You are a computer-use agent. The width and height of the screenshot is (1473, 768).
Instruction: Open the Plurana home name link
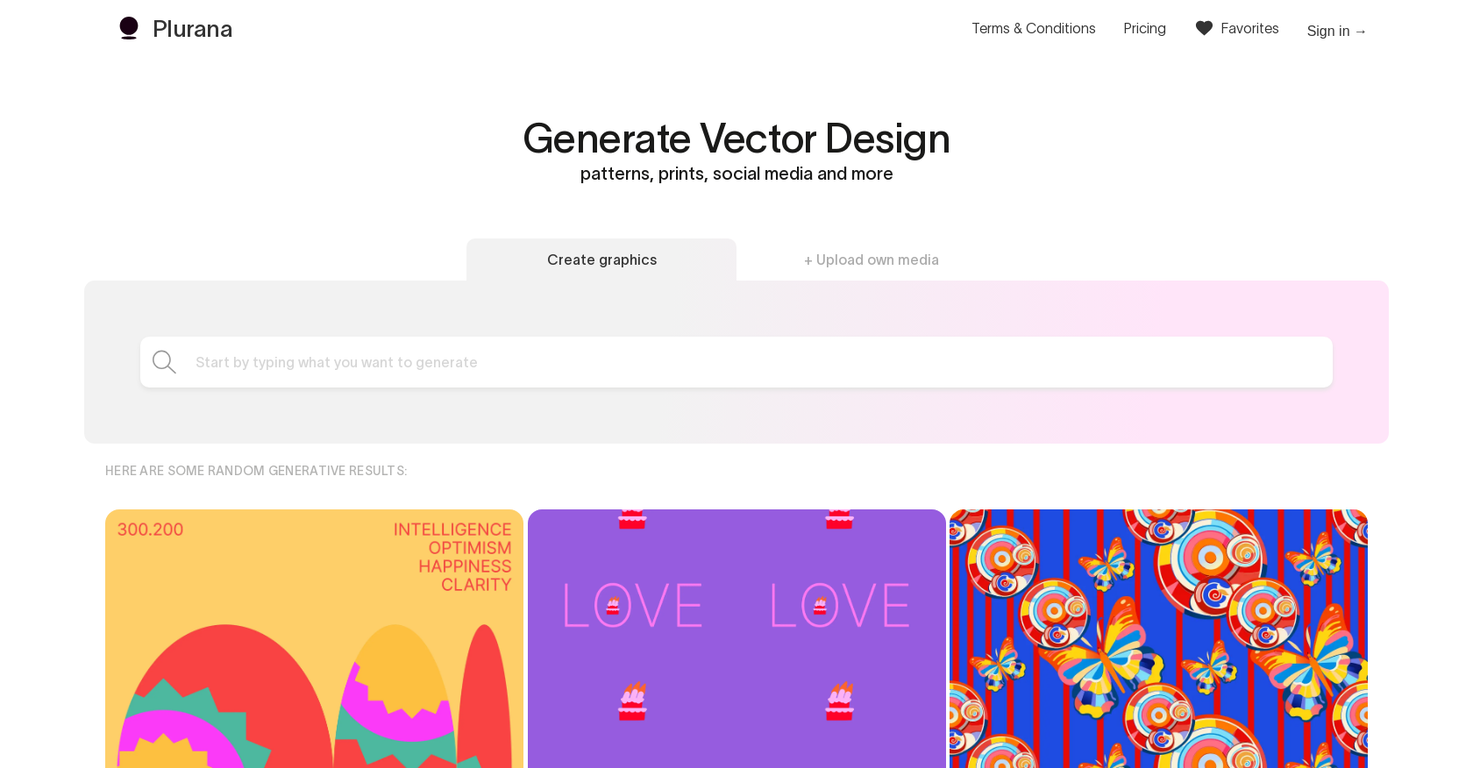[x=192, y=29]
